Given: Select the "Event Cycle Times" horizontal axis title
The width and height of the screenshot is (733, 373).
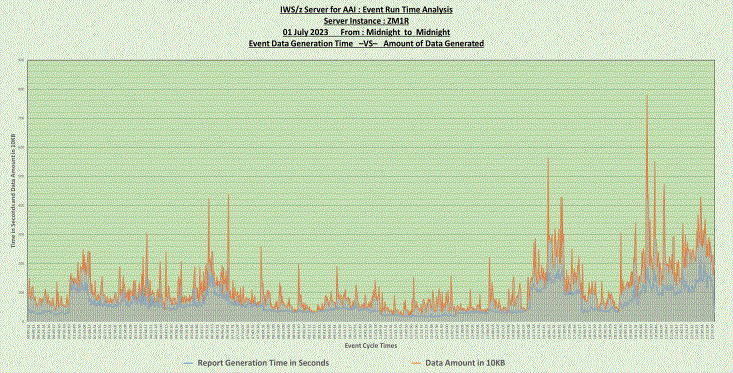Looking at the screenshot, I should (371, 346).
